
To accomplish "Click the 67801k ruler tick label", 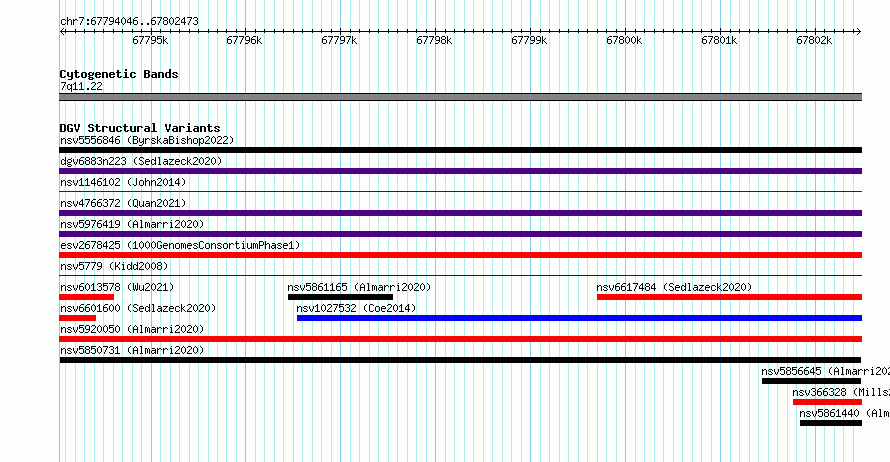I will pos(719,40).
